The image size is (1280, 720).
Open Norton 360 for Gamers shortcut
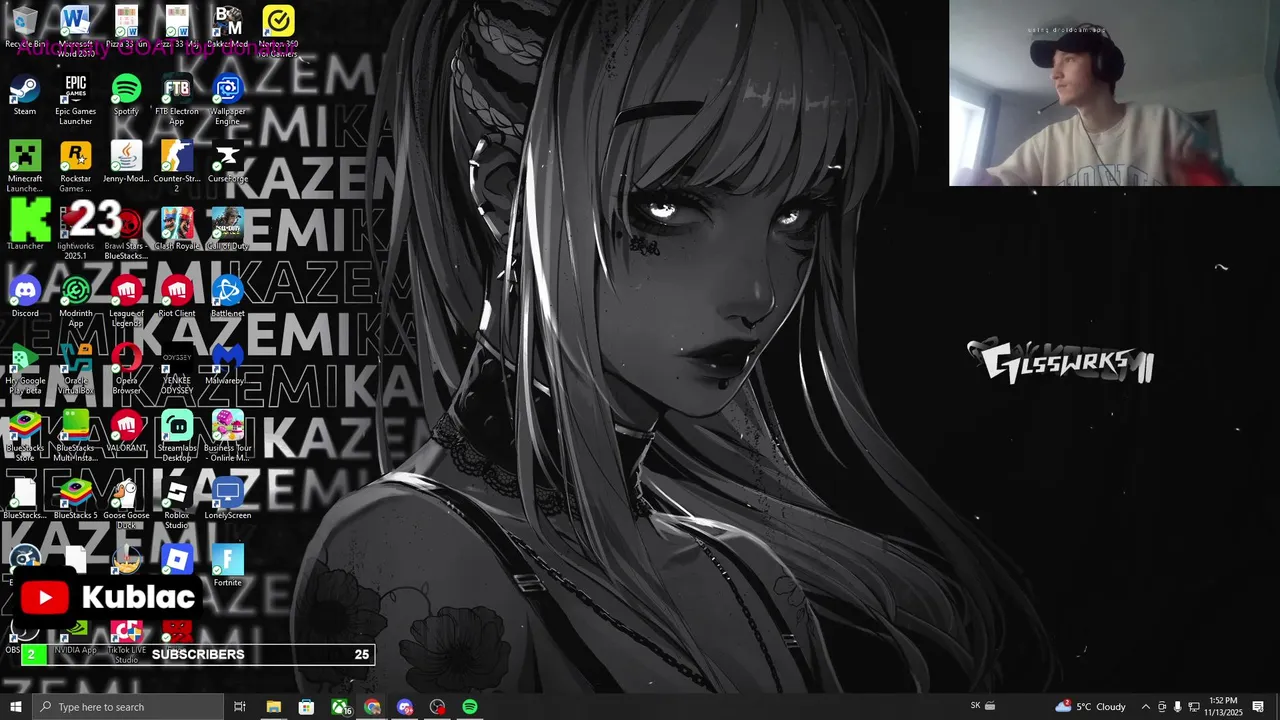[x=278, y=30]
